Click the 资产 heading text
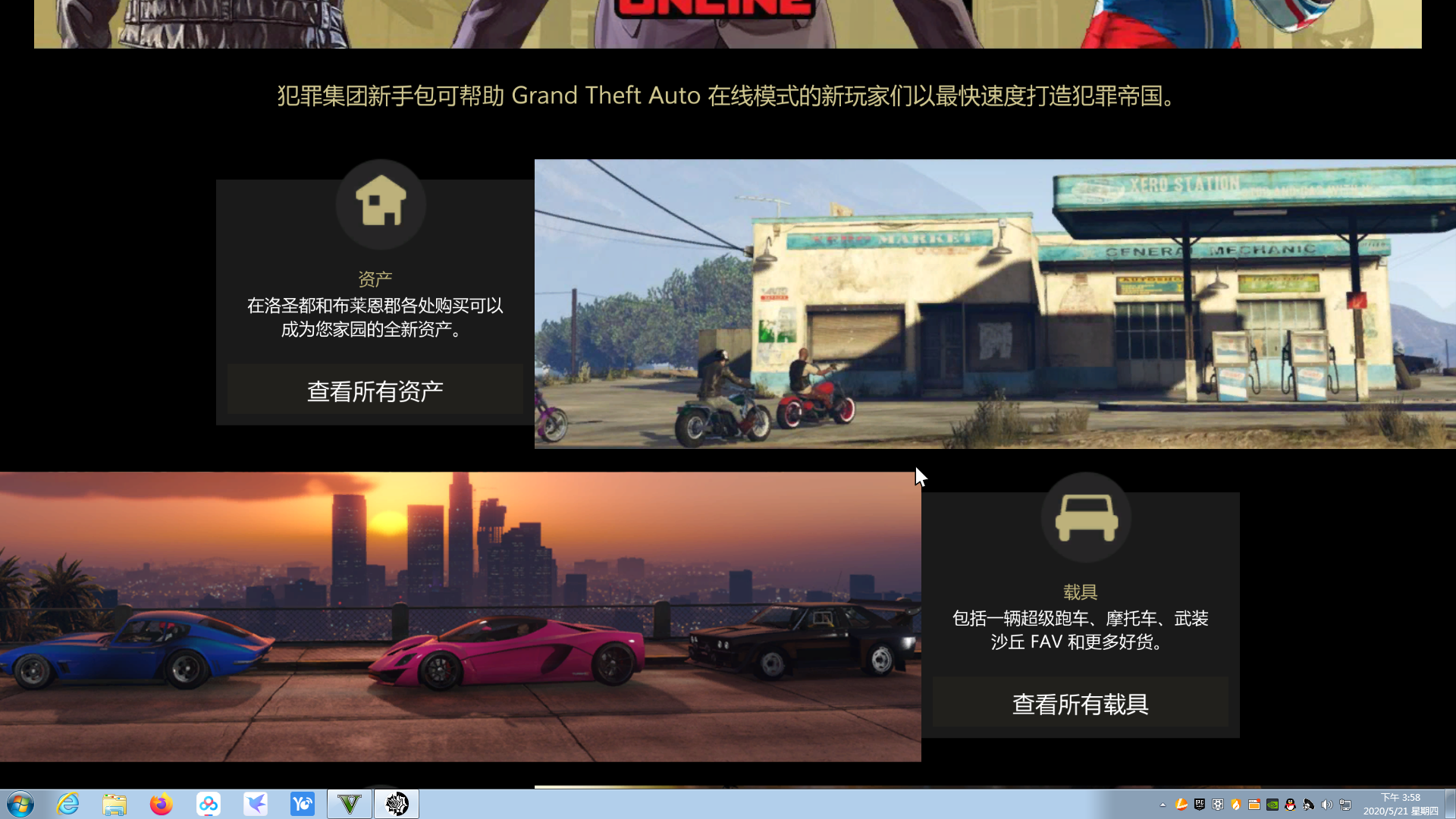This screenshot has width=1456, height=819. point(375,279)
